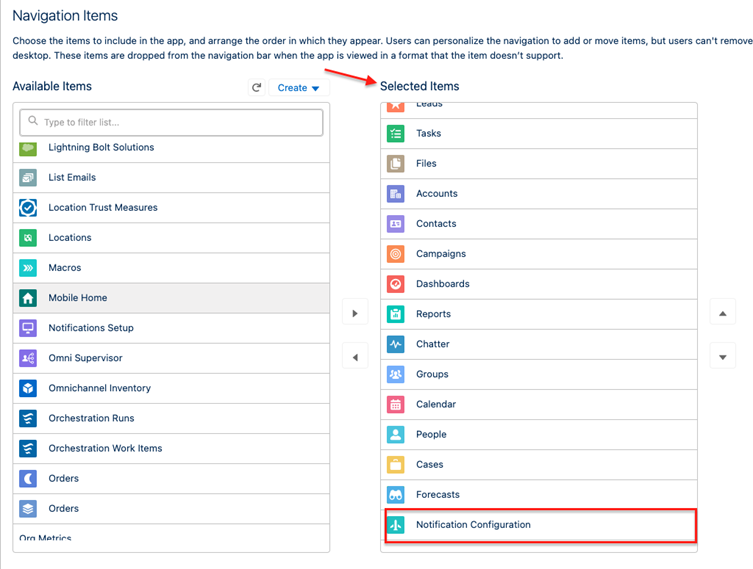Click the Macros chevrons icon
This screenshot has width=753, height=569.
click(28, 267)
